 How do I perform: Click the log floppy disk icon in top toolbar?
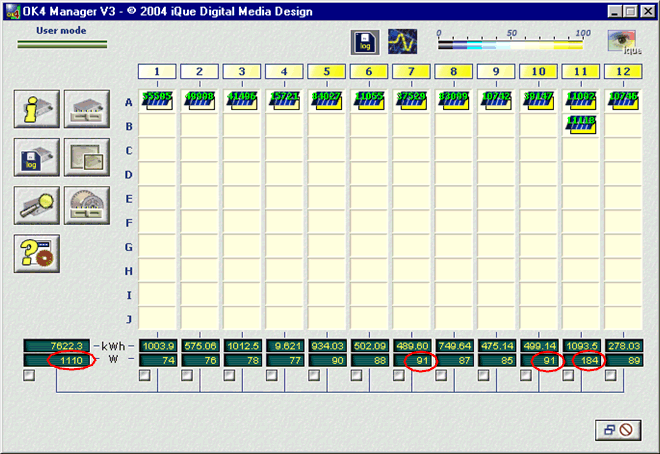(x=364, y=42)
